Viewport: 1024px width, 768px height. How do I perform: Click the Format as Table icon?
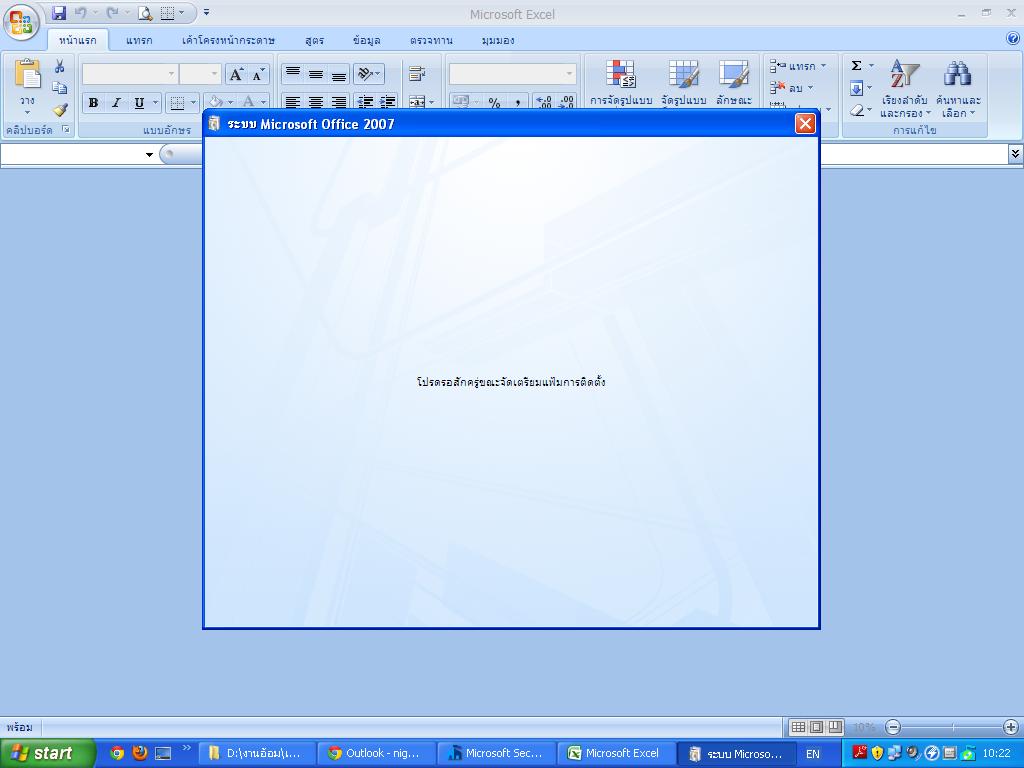point(683,74)
